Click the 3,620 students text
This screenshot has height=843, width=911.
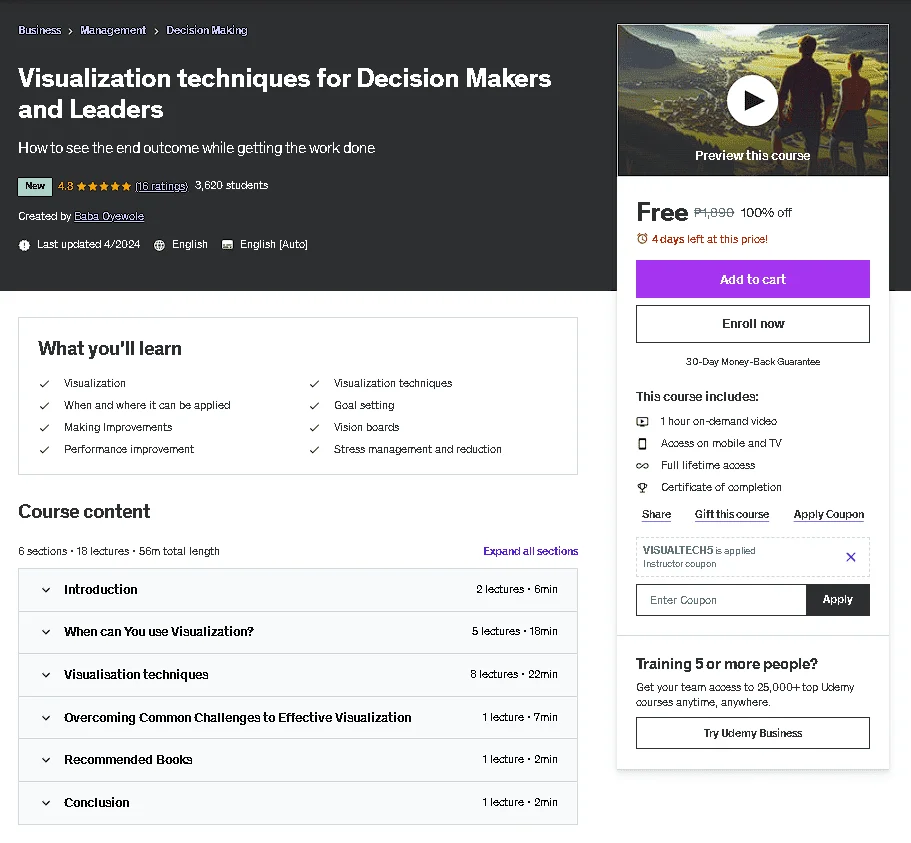[231, 185]
